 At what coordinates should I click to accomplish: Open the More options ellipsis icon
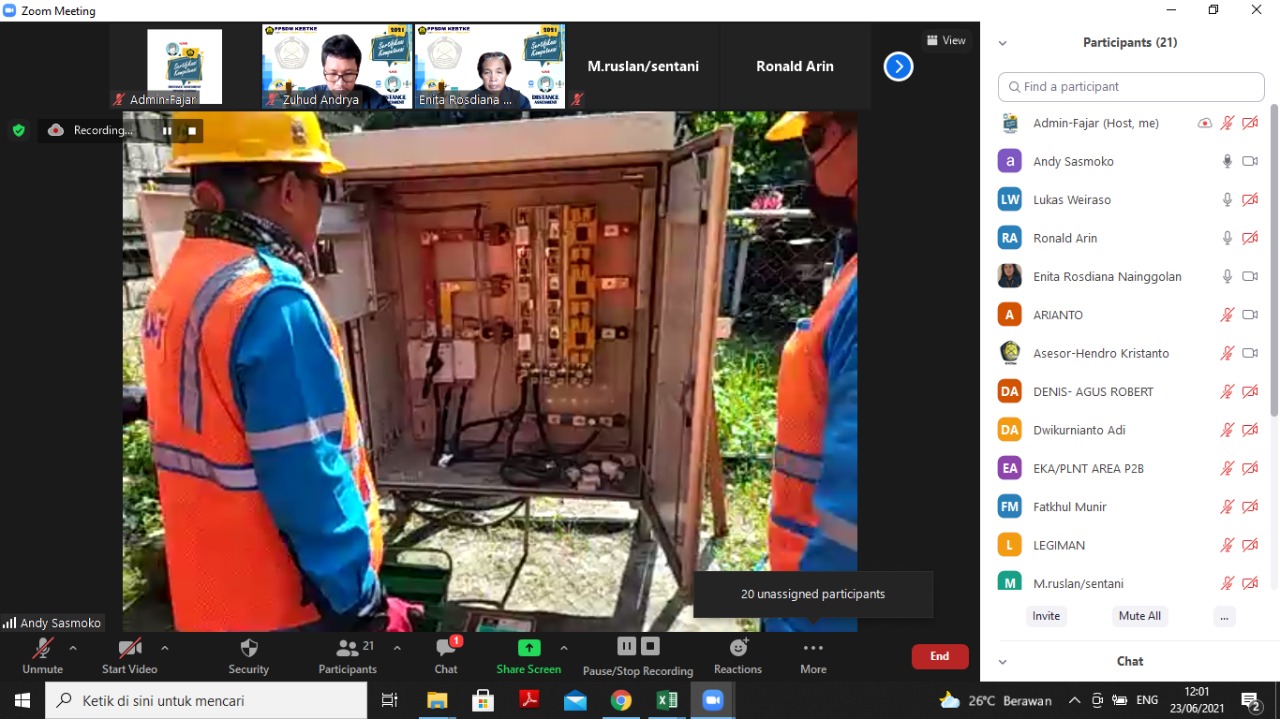(x=812, y=650)
